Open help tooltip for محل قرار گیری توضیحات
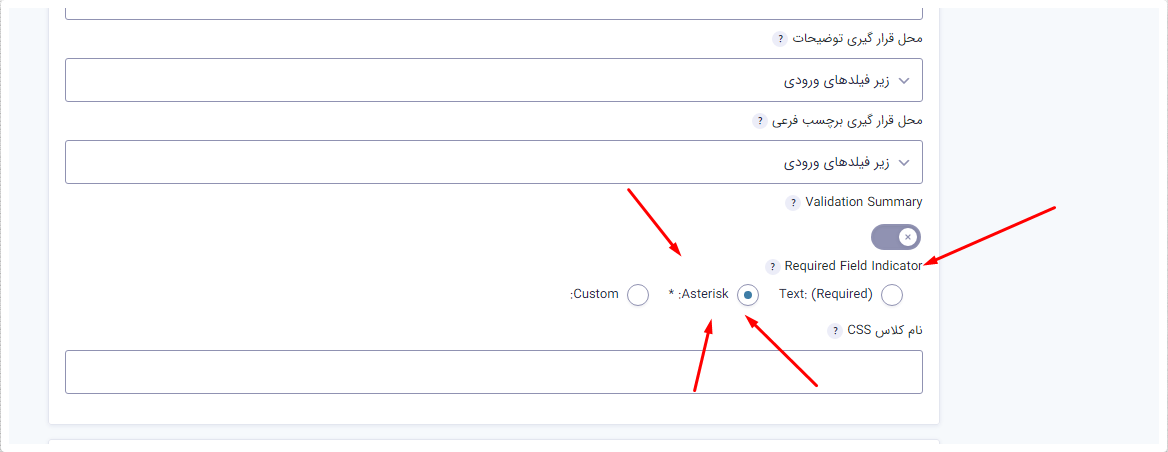The height and width of the screenshot is (452, 1168). [779, 39]
